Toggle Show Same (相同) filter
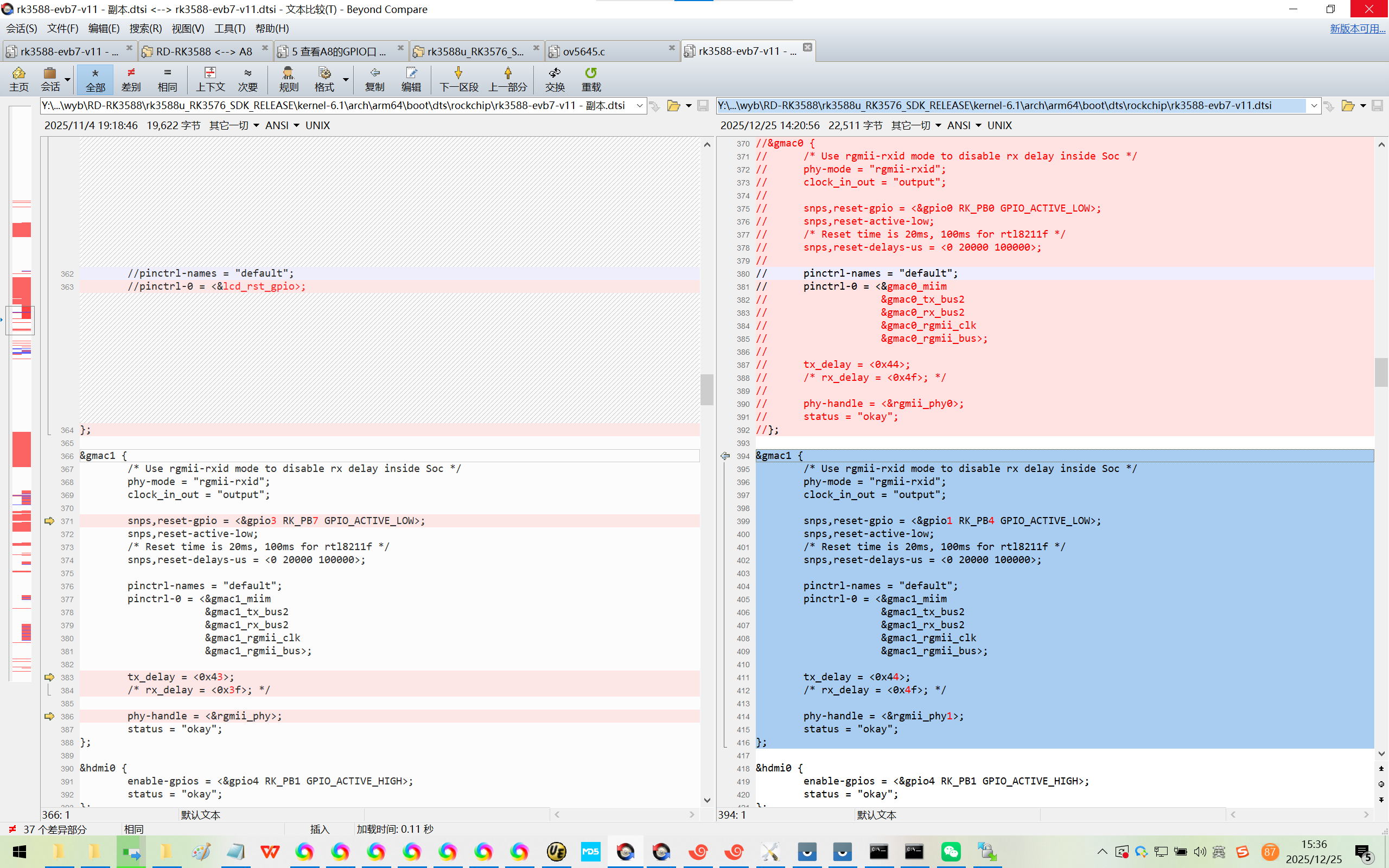Screen dimensions: 1389x868 (x=167, y=79)
